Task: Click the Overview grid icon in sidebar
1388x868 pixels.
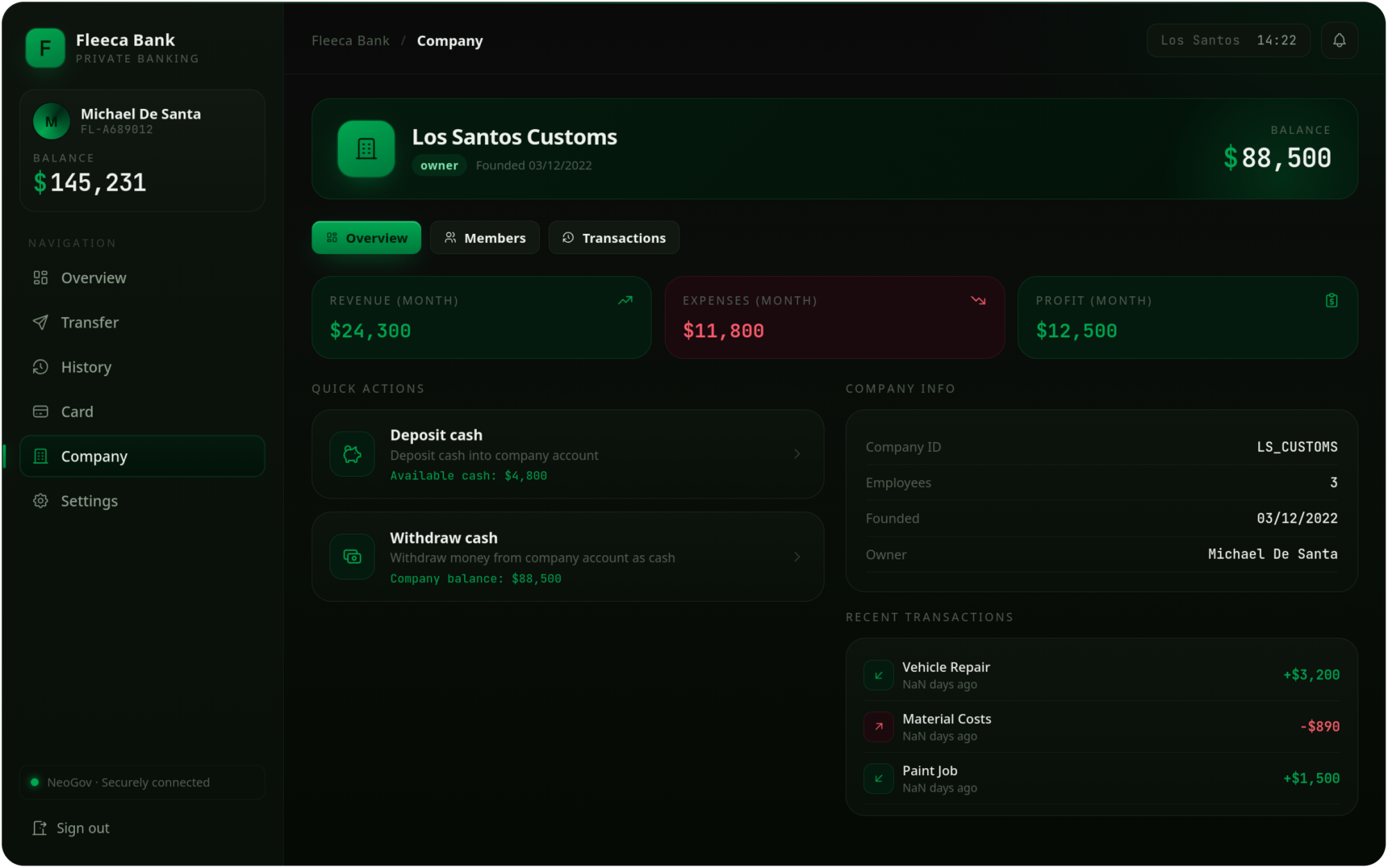Action: 41,278
